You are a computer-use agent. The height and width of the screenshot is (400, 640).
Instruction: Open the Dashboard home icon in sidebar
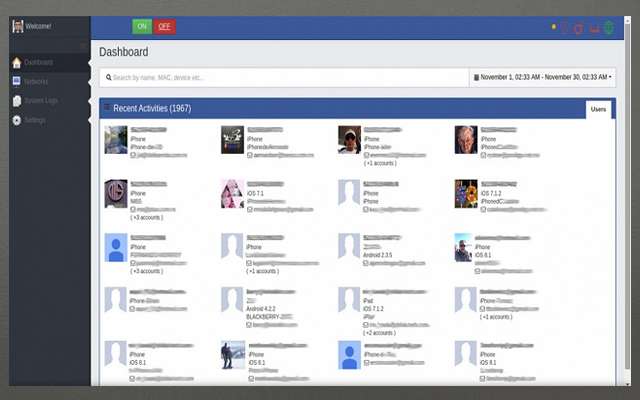tap(16, 62)
